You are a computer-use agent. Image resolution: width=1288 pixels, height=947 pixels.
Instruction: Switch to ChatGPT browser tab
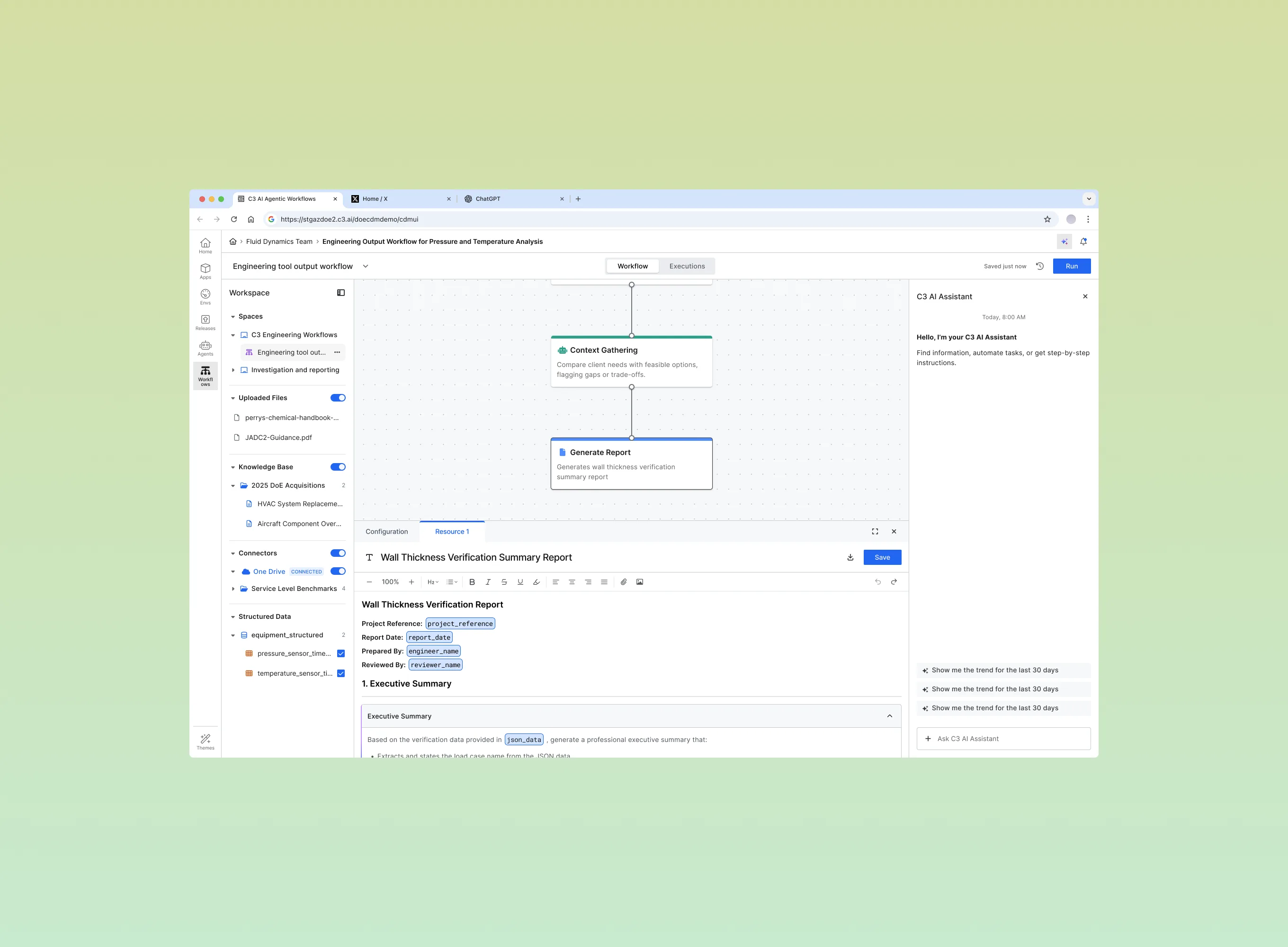click(514, 199)
